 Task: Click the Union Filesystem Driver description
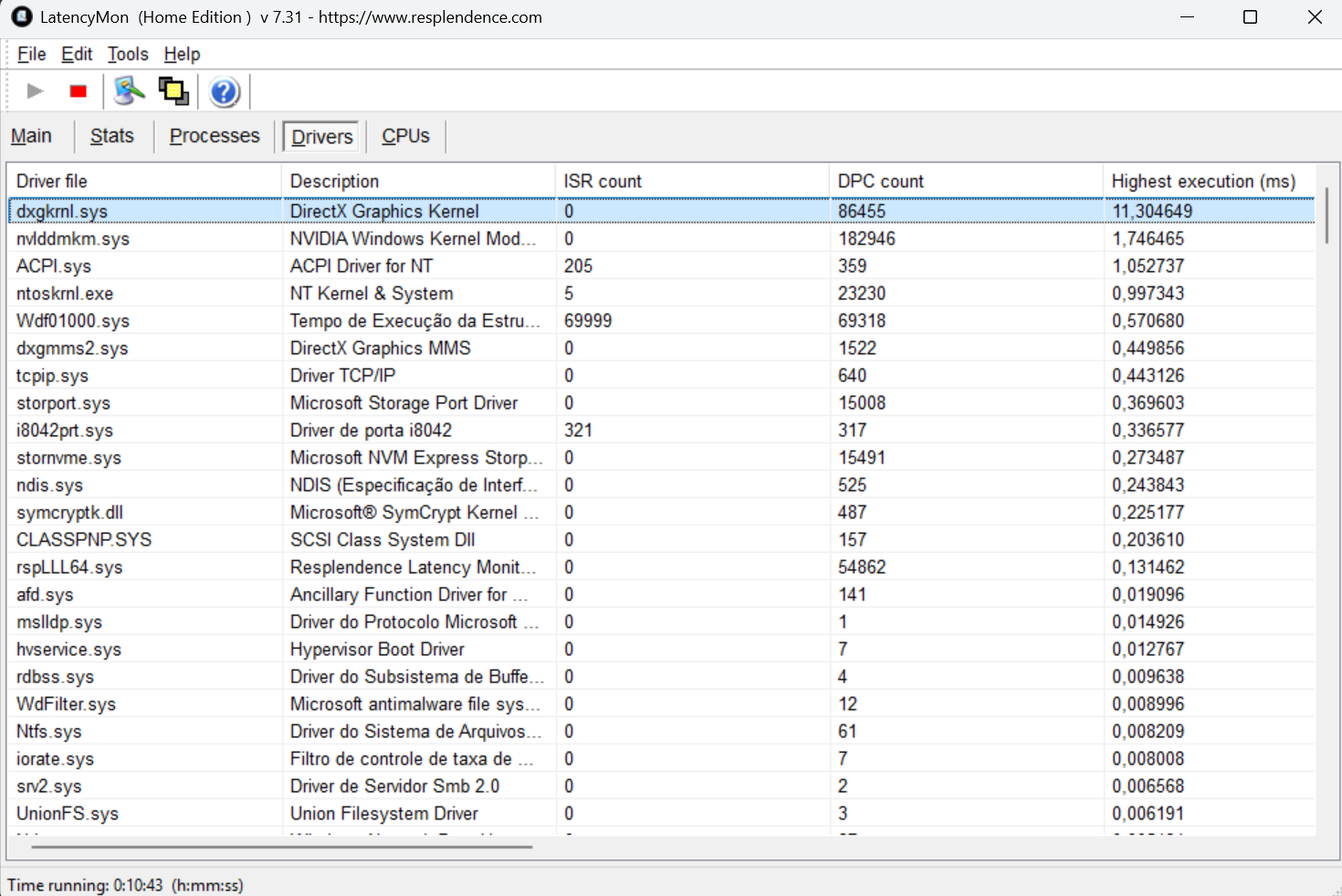click(x=384, y=813)
